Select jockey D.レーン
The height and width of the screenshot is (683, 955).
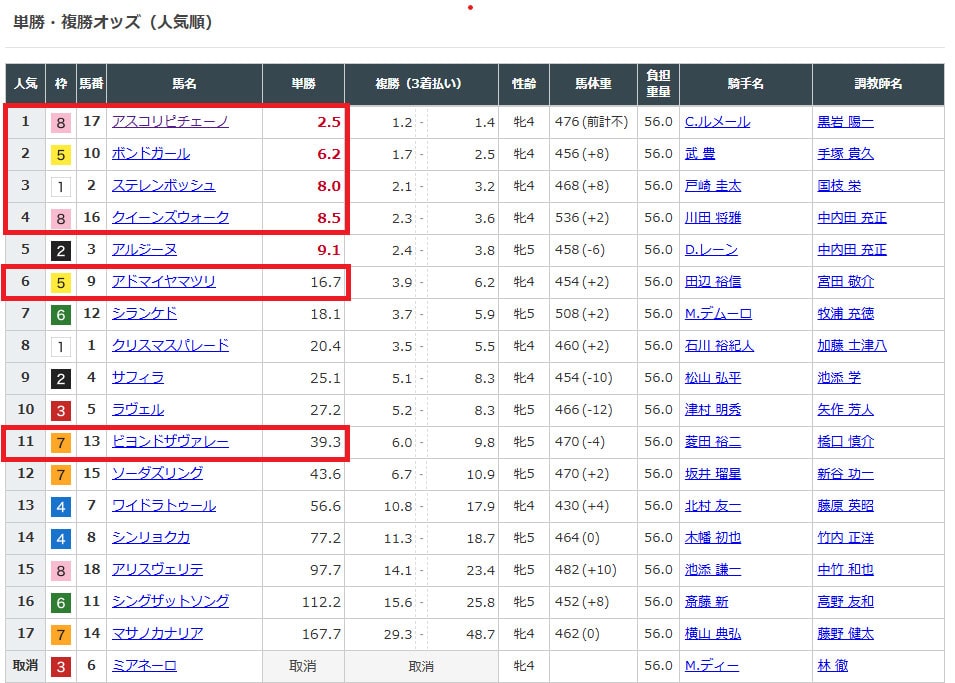(x=711, y=250)
